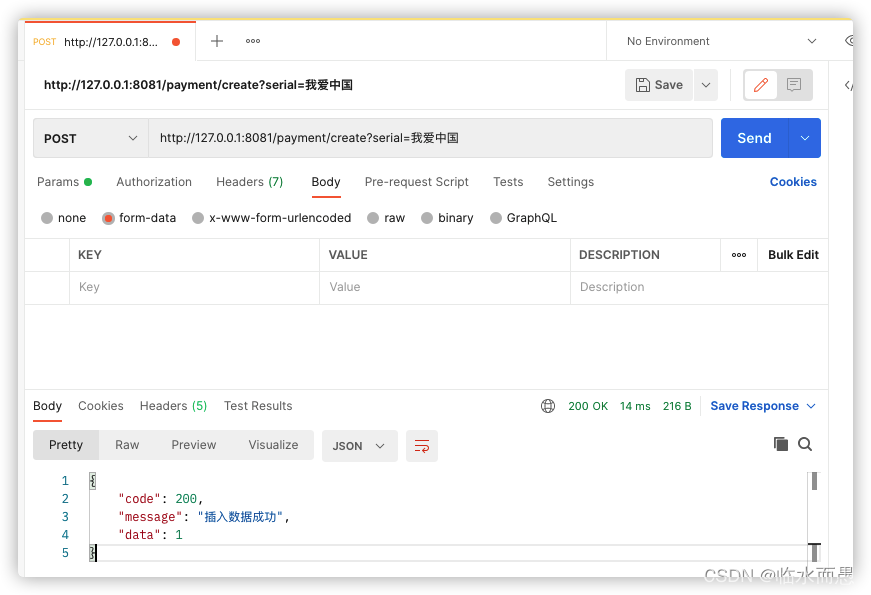Save the request
Screen dimensions: 871x595
659,85
